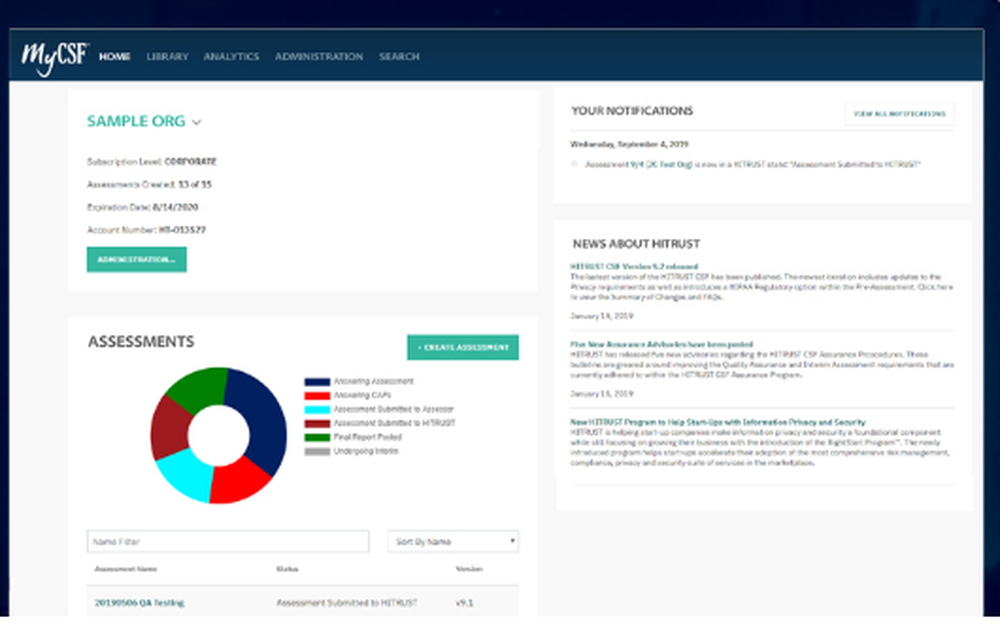This screenshot has height=639, width=1000.
Task: Select the navy Answering Assessment legend swatch
Action: (x=317, y=381)
